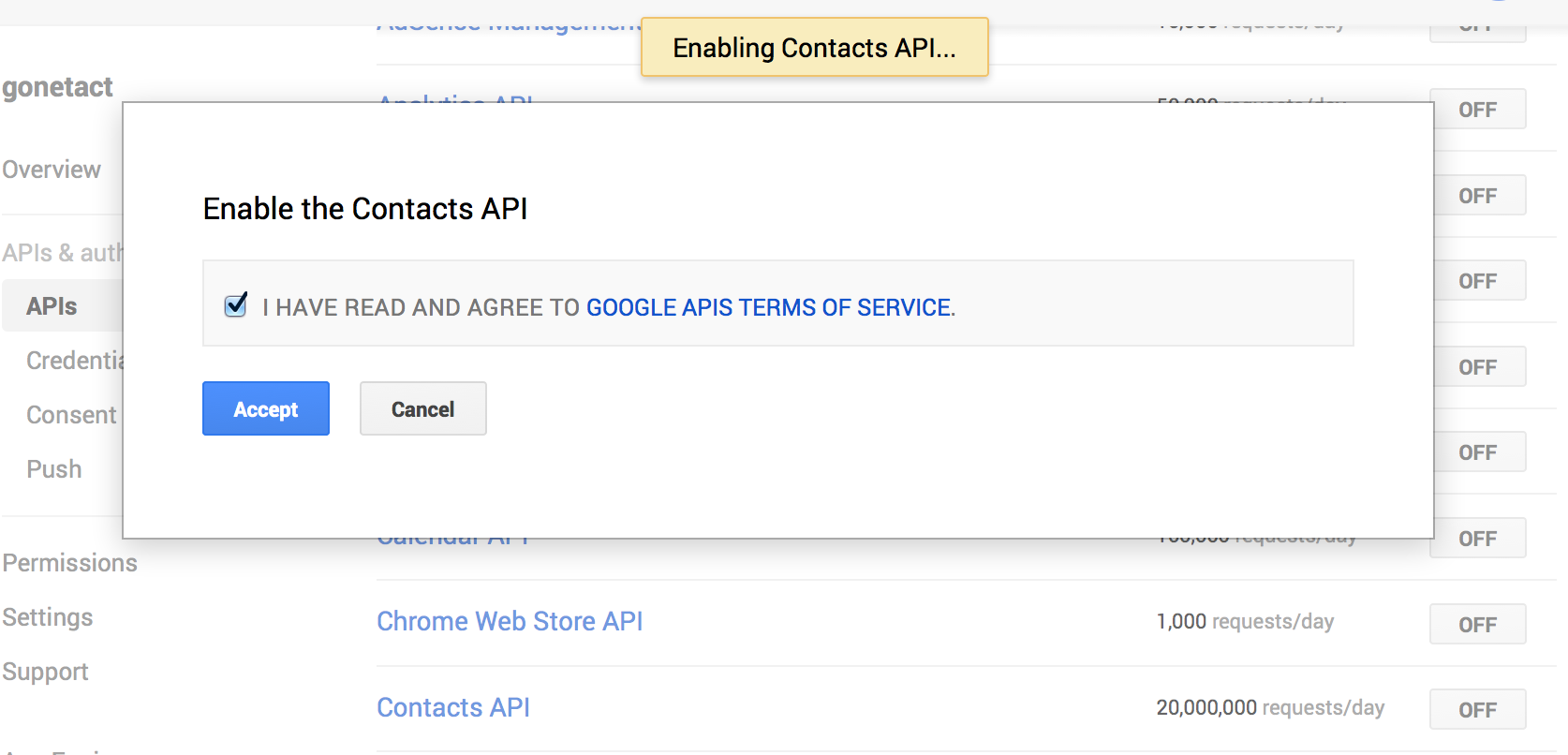Click the blue Accept button
Image resolution: width=1568 pixels, height=755 pixels.
tap(266, 408)
